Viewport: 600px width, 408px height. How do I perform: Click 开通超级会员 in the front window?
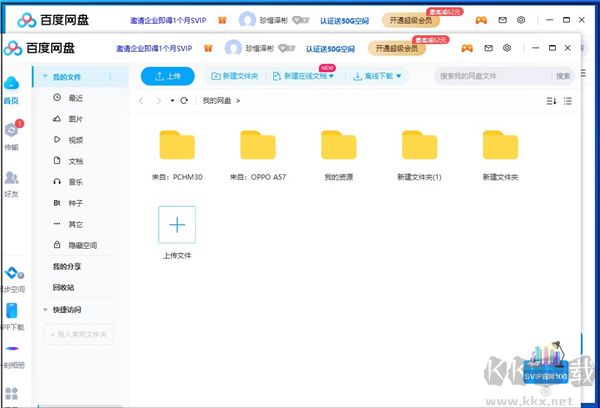pos(396,48)
